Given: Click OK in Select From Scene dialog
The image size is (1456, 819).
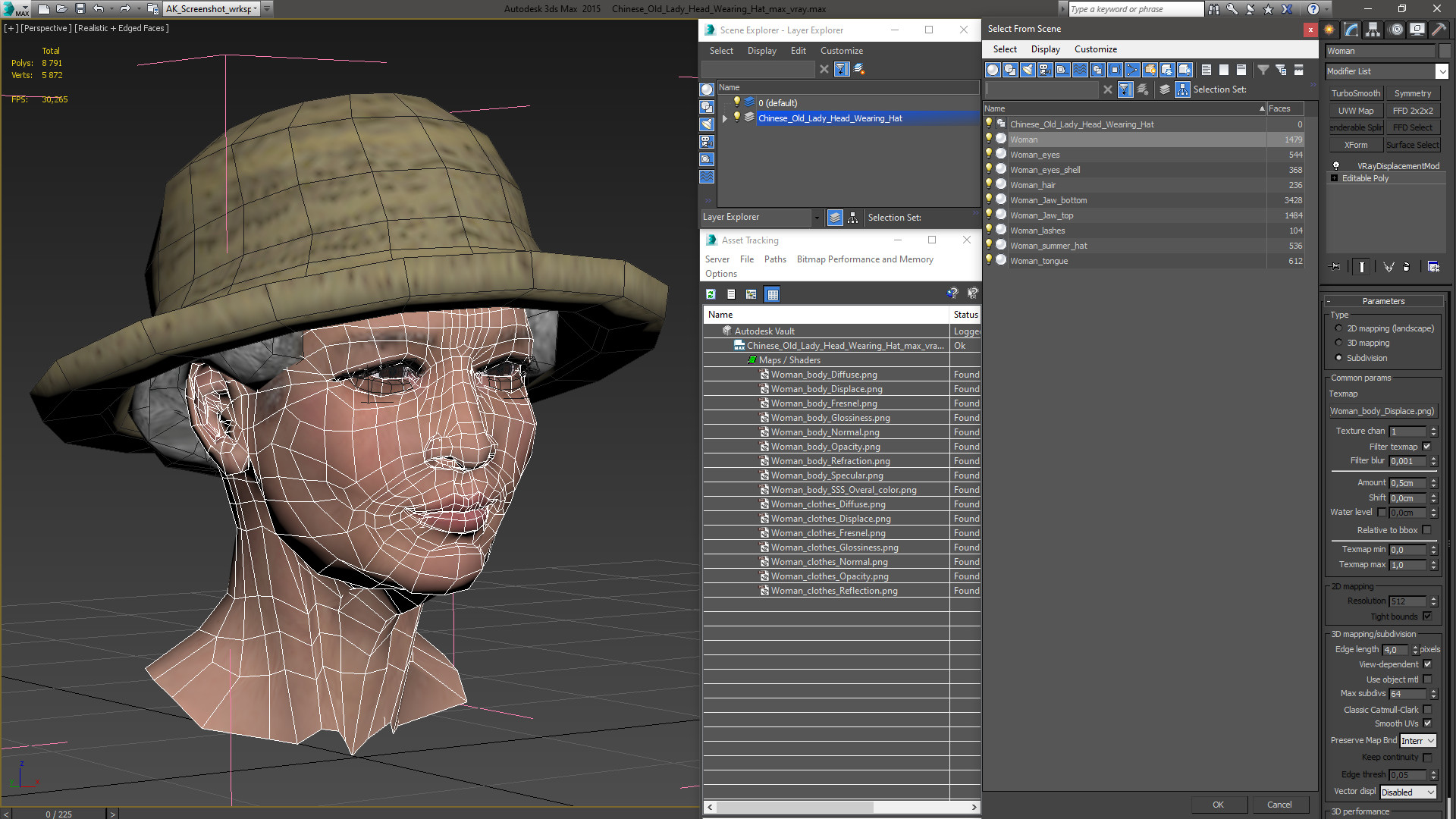Looking at the screenshot, I should pyautogui.click(x=1218, y=805).
